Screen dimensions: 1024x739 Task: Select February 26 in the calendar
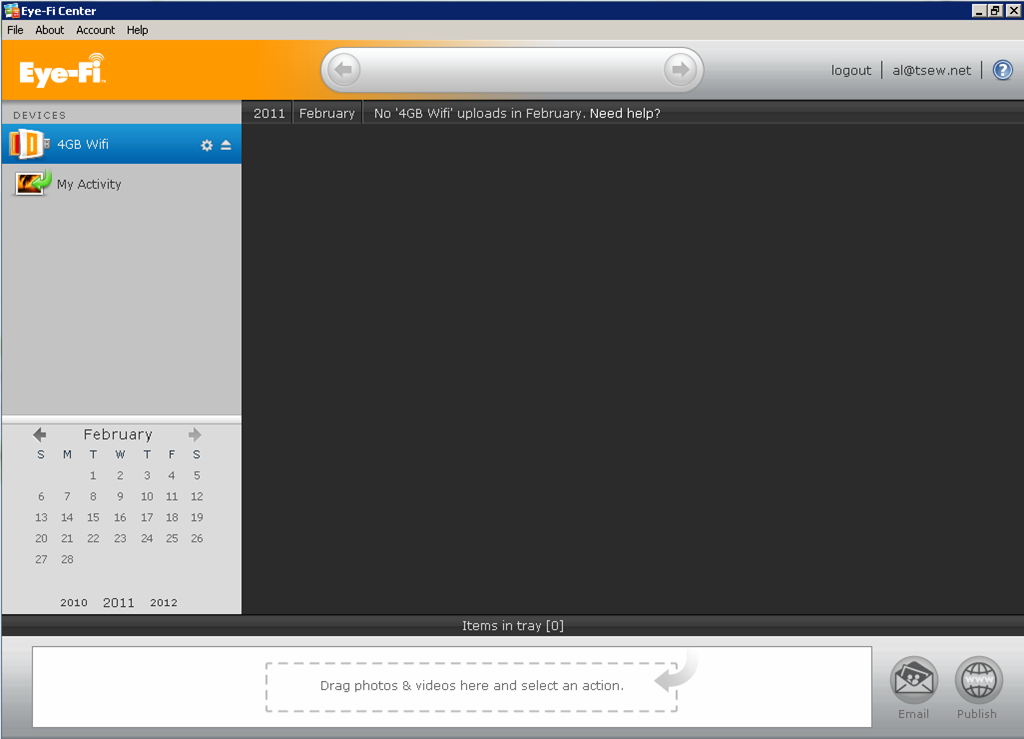coord(197,538)
